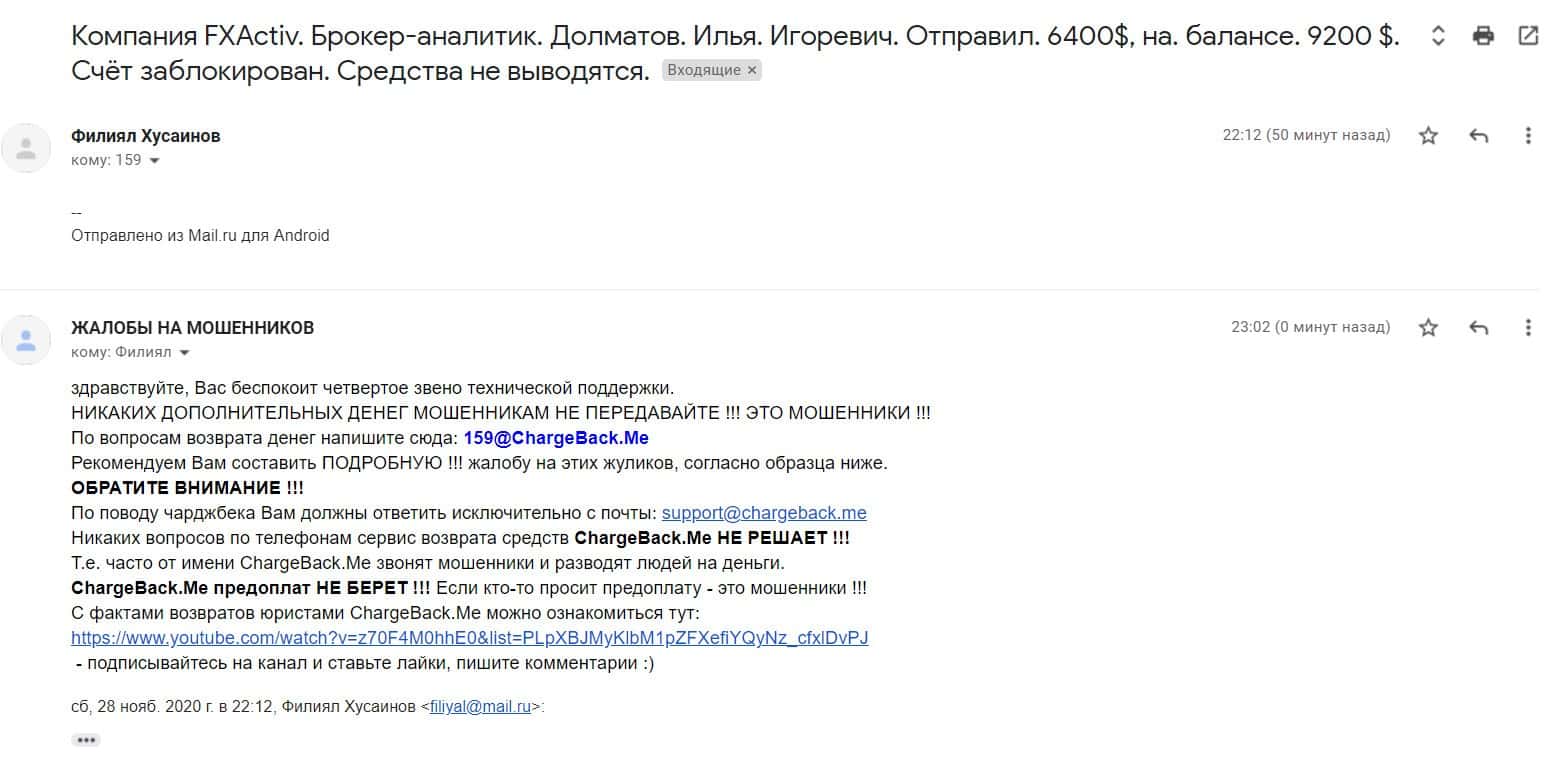Expand or collapse all messages
The image size is (1558, 766).
coord(1439,37)
